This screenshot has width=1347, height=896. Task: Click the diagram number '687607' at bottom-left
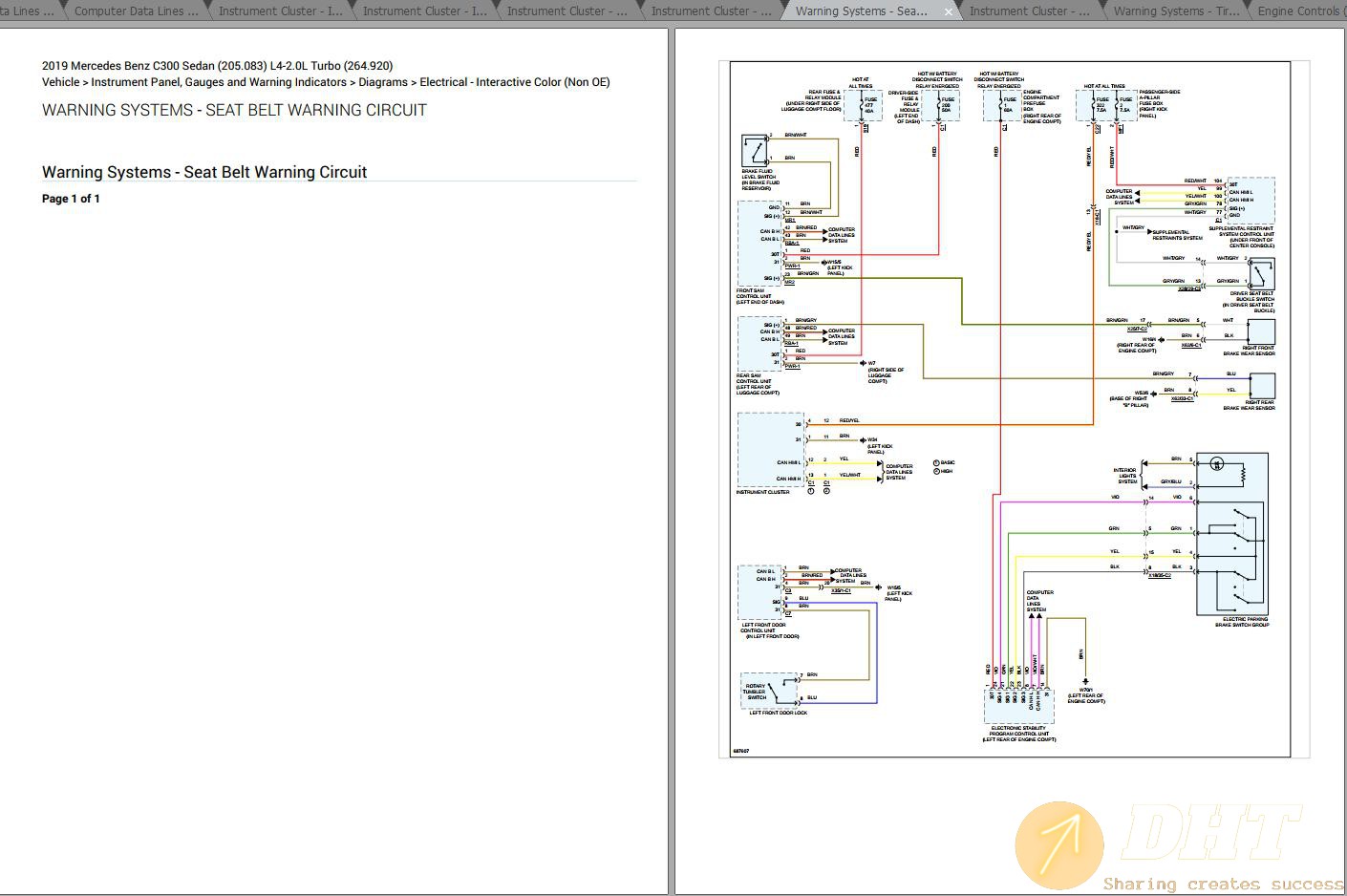tap(740, 751)
